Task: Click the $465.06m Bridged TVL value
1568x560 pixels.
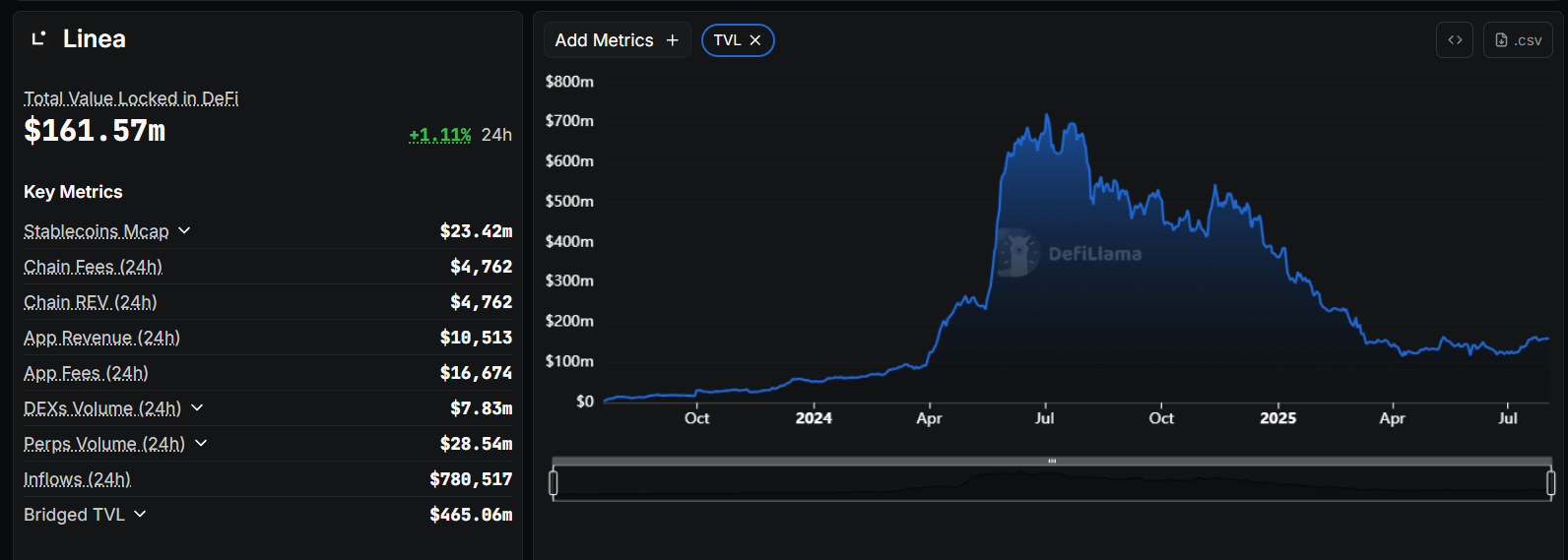Action: (471, 515)
